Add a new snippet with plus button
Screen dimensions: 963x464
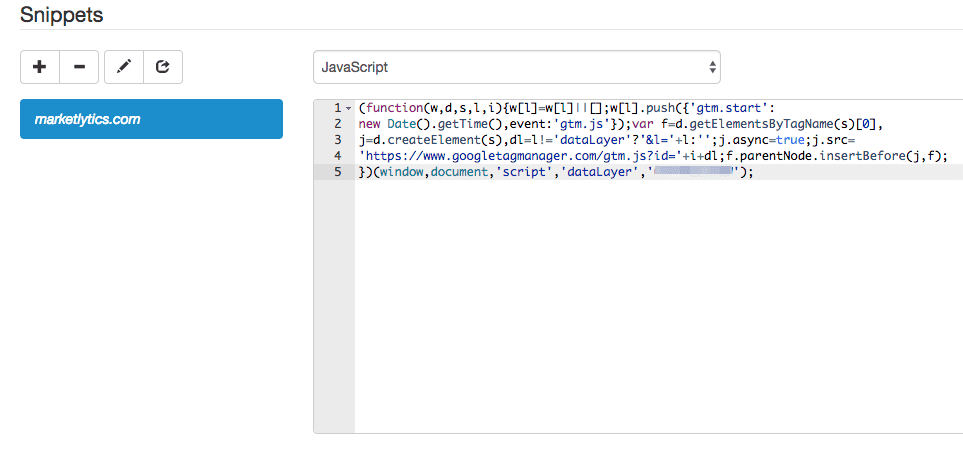[x=40, y=67]
